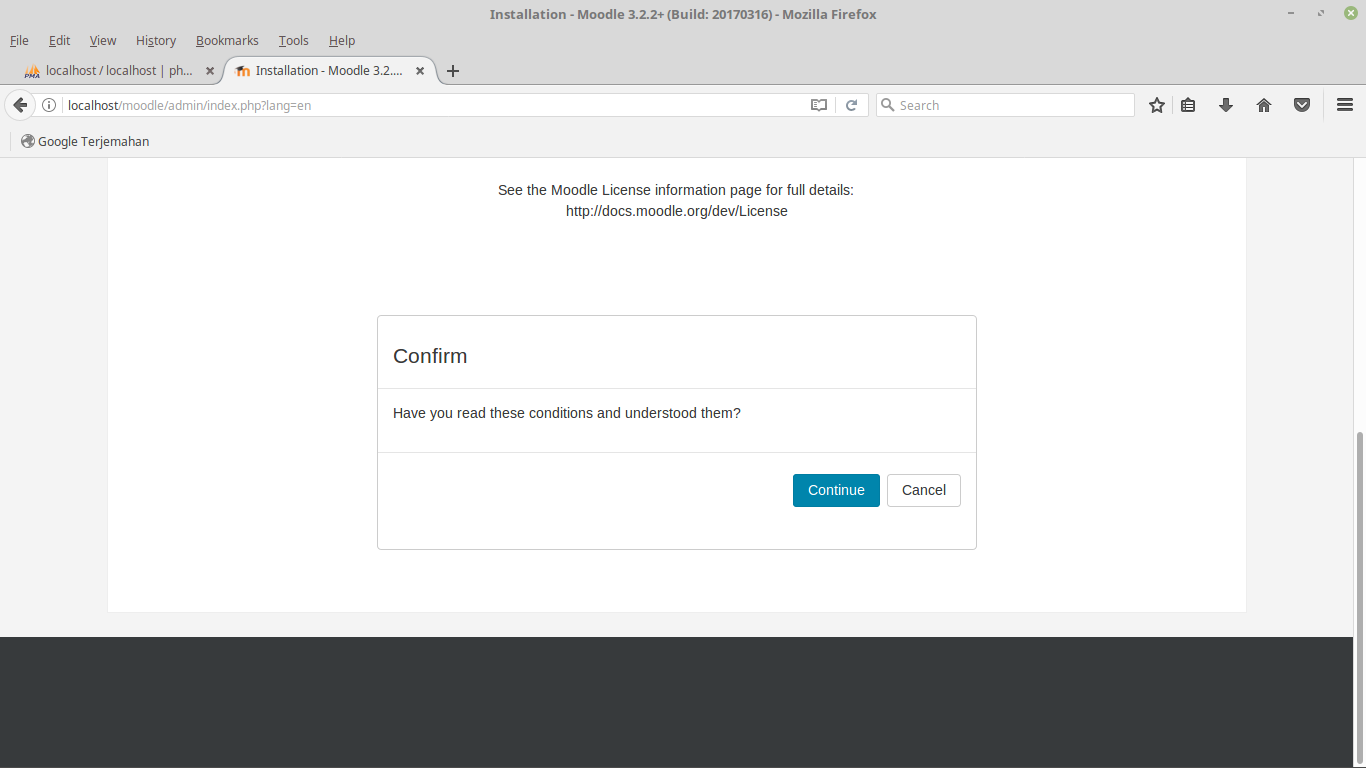Open the Edit menu
1366x768 pixels.
coord(59,40)
